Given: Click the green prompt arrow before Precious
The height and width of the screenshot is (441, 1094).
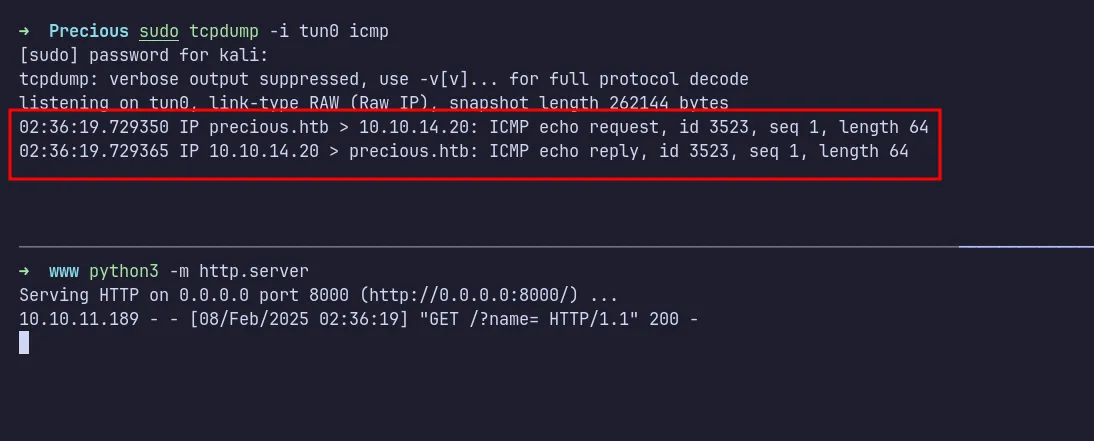Looking at the screenshot, I should [x=24, y=31].
